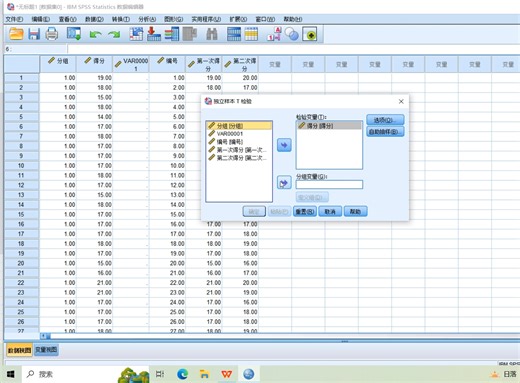The width and height of the screenshot is (520, 383).
Task: Open the 实用程序(U) menu
Action: (x=206, y=19)
